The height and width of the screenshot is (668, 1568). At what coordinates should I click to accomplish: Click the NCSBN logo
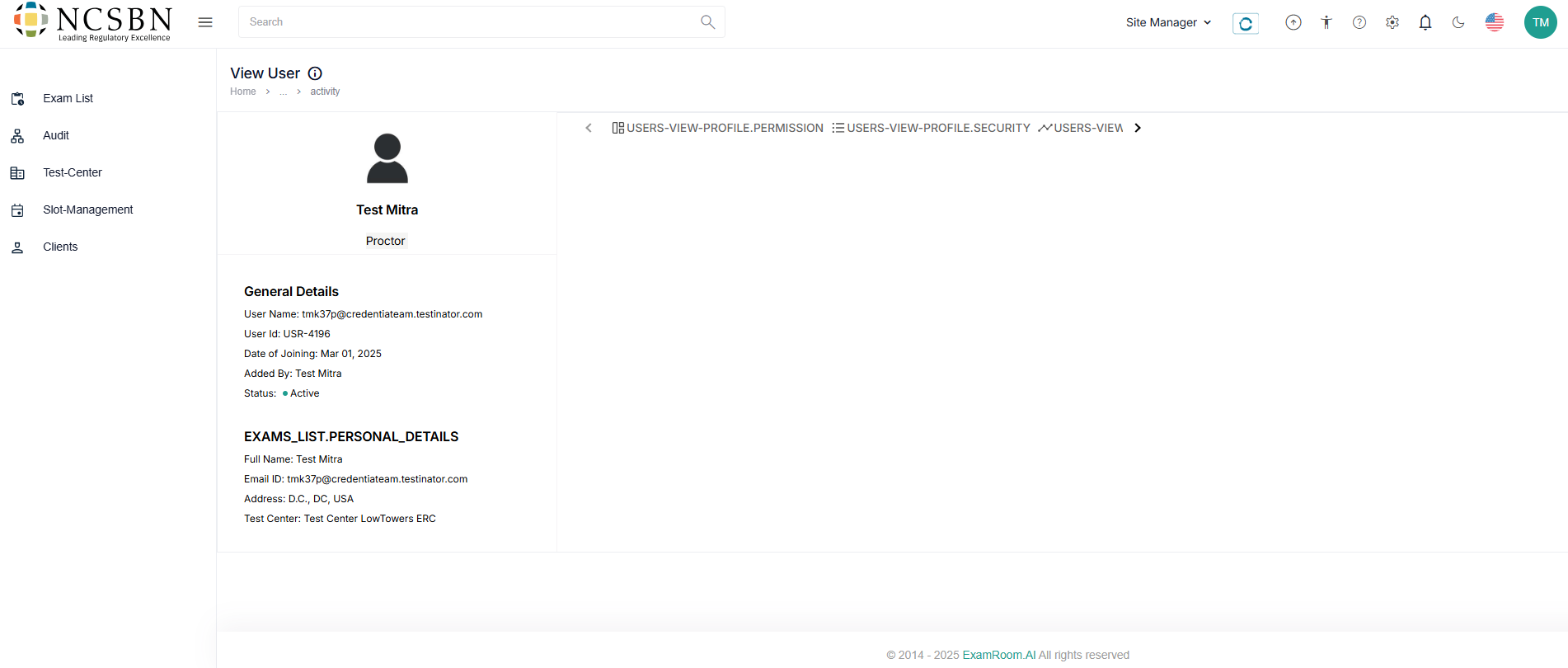click(x=92, y=22)
